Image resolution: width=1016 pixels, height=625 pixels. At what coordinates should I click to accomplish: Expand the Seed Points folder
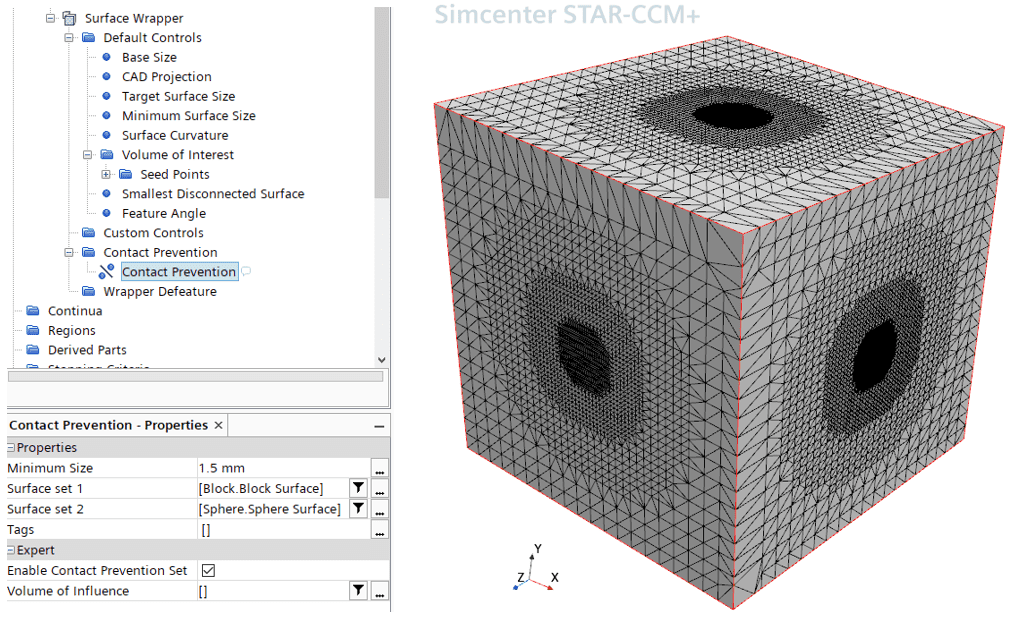[x=107, y=175]
